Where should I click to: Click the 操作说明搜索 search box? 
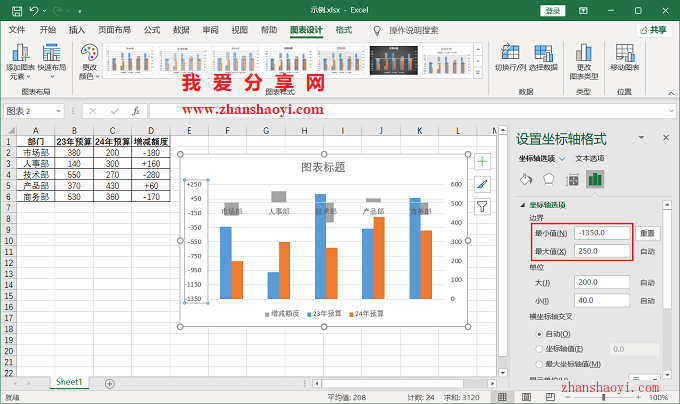(x=413, y=30)
